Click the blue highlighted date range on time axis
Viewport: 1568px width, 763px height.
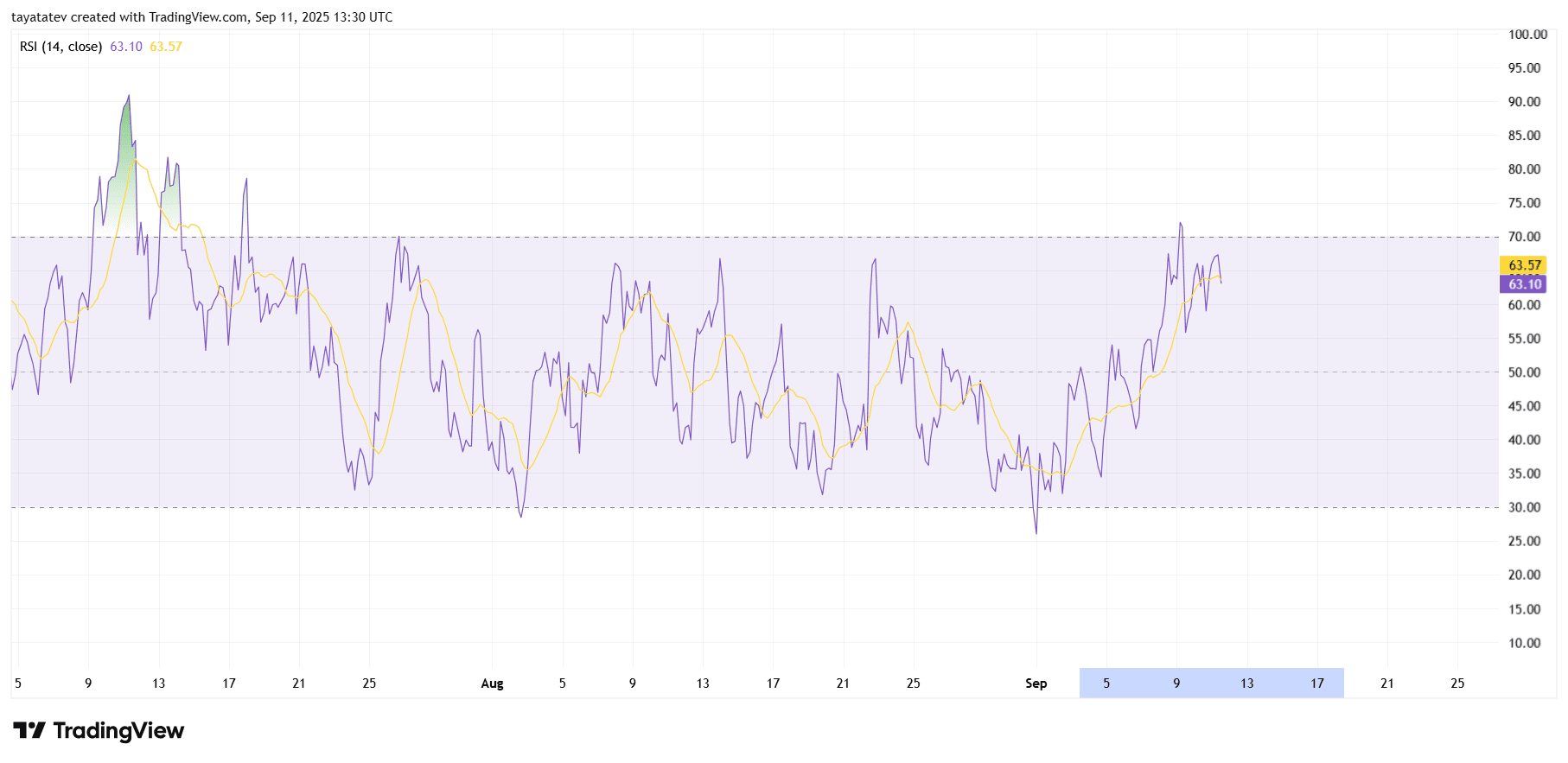(1210, 684)
